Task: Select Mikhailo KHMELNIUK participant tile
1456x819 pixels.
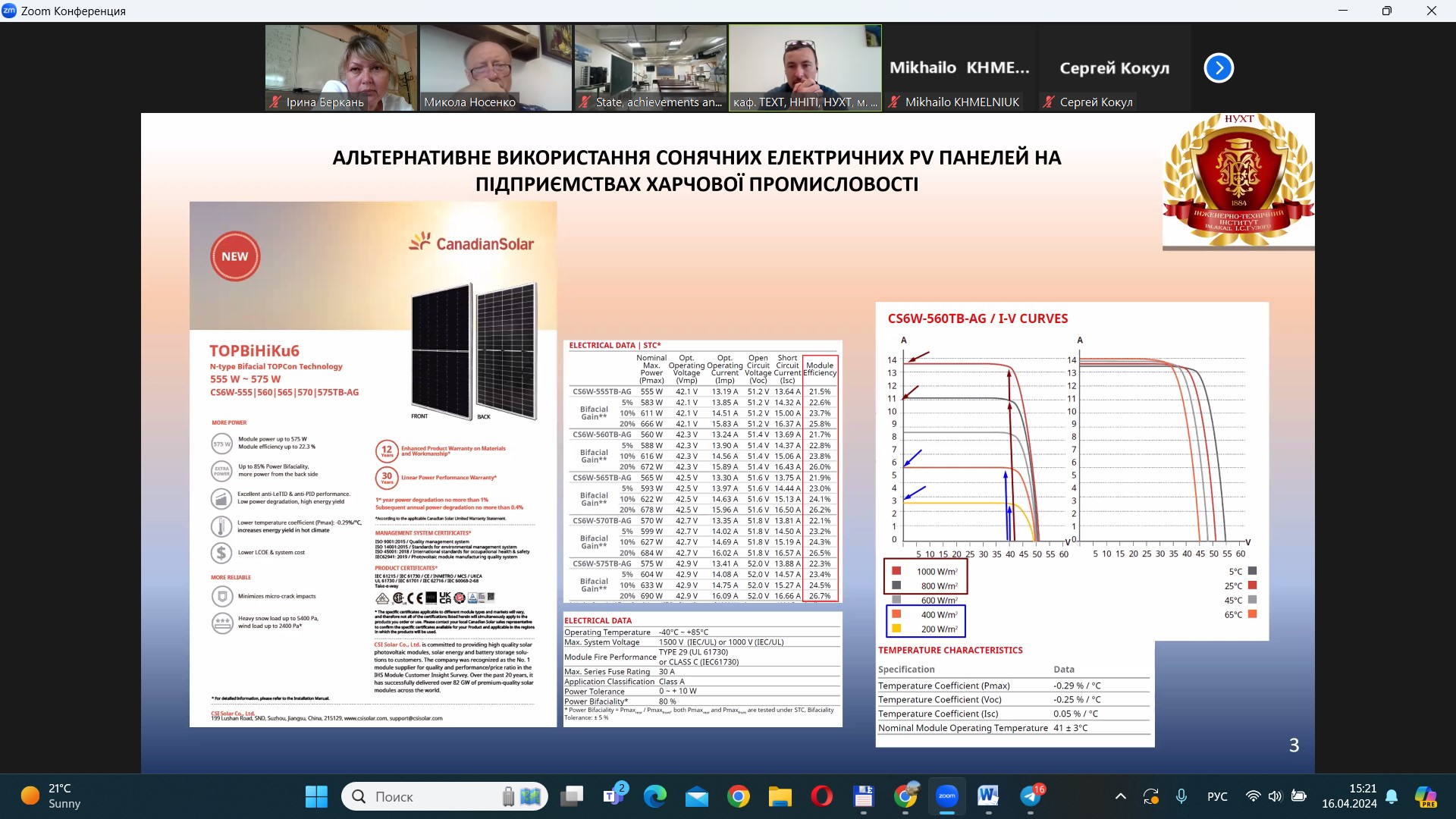Action: [x=960, y=68]
